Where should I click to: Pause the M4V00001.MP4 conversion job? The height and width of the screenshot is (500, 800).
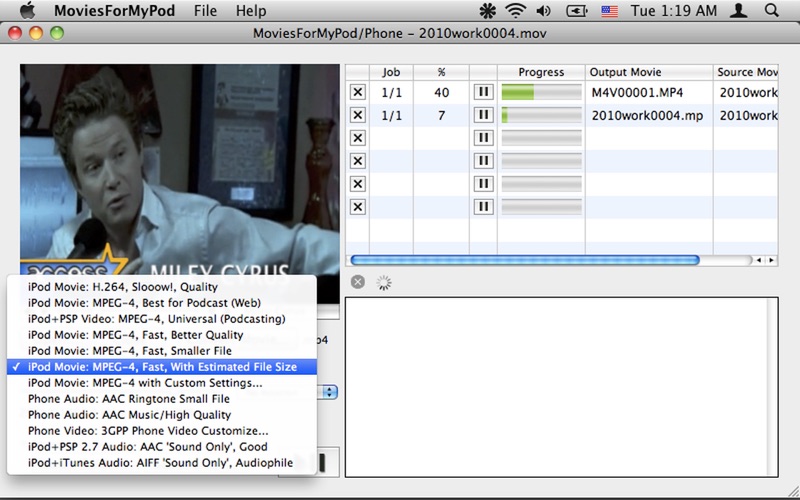(x=484, y=92)
